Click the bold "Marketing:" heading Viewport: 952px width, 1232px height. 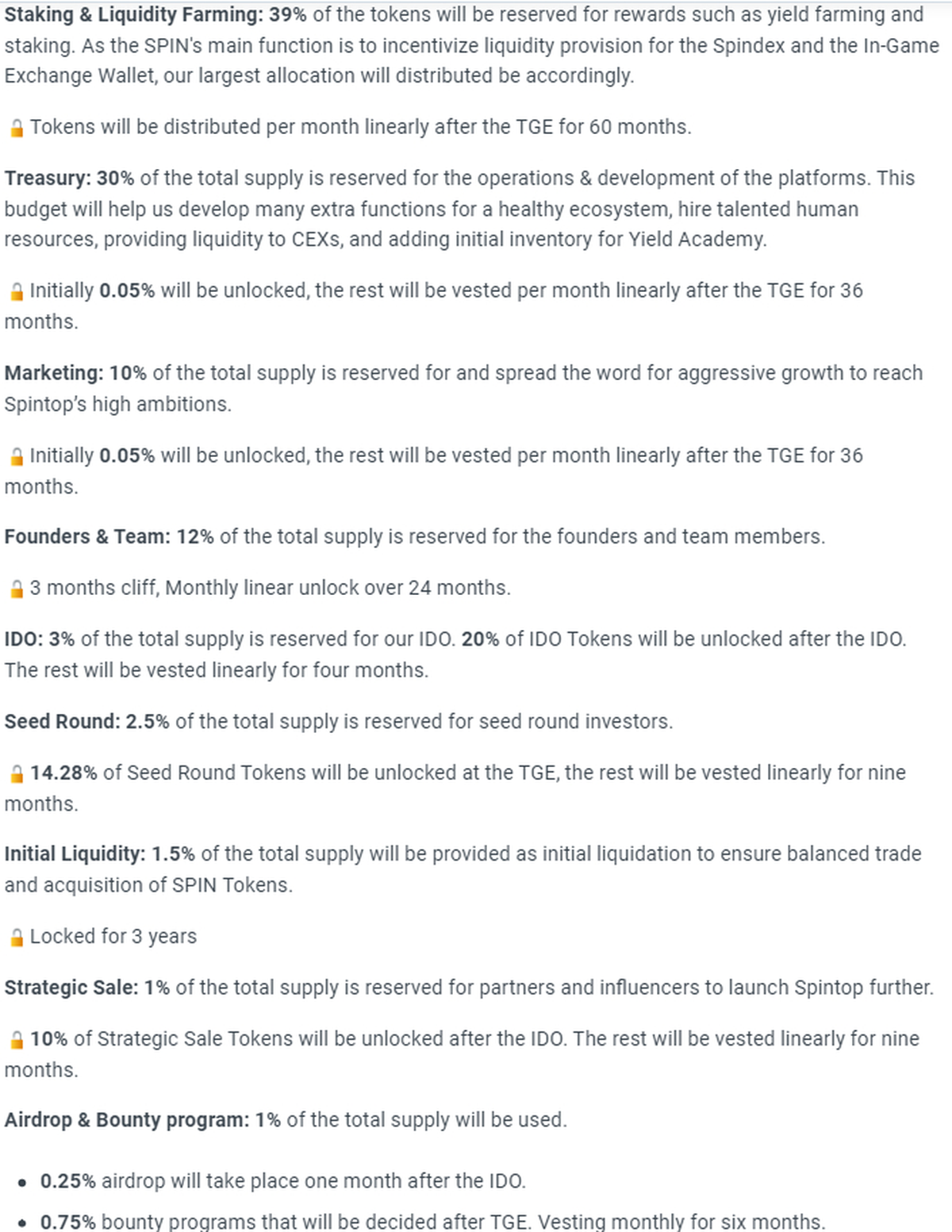pyautogui.click(x=54, y=373)
